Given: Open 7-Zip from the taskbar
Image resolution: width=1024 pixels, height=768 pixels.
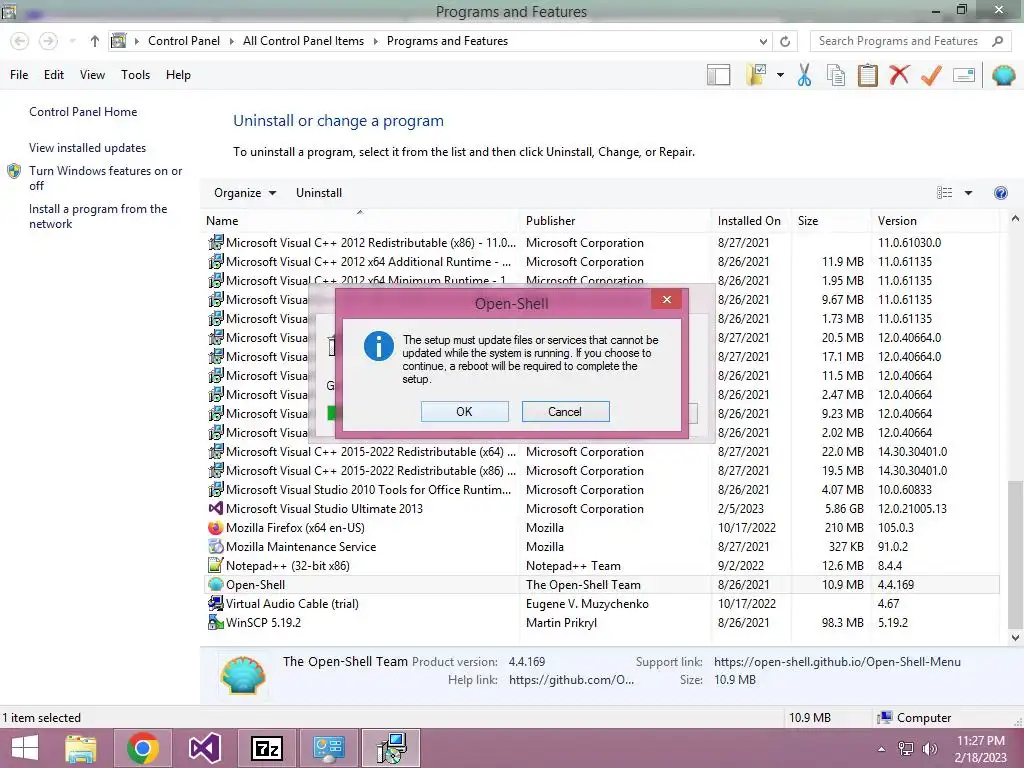Looking at the screenshot, I should [x=266, y=748].
